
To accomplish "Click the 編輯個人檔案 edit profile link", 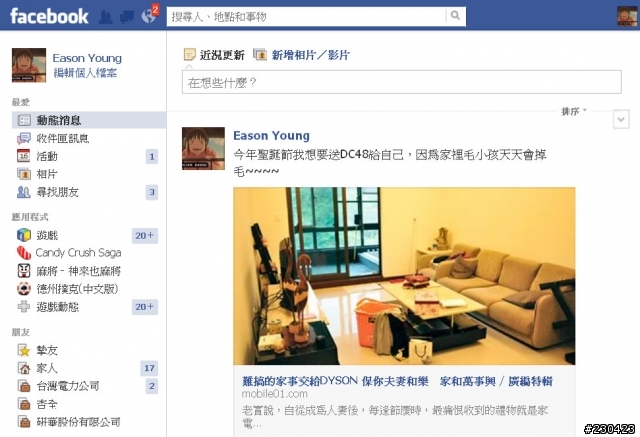I will pos(85,73).
